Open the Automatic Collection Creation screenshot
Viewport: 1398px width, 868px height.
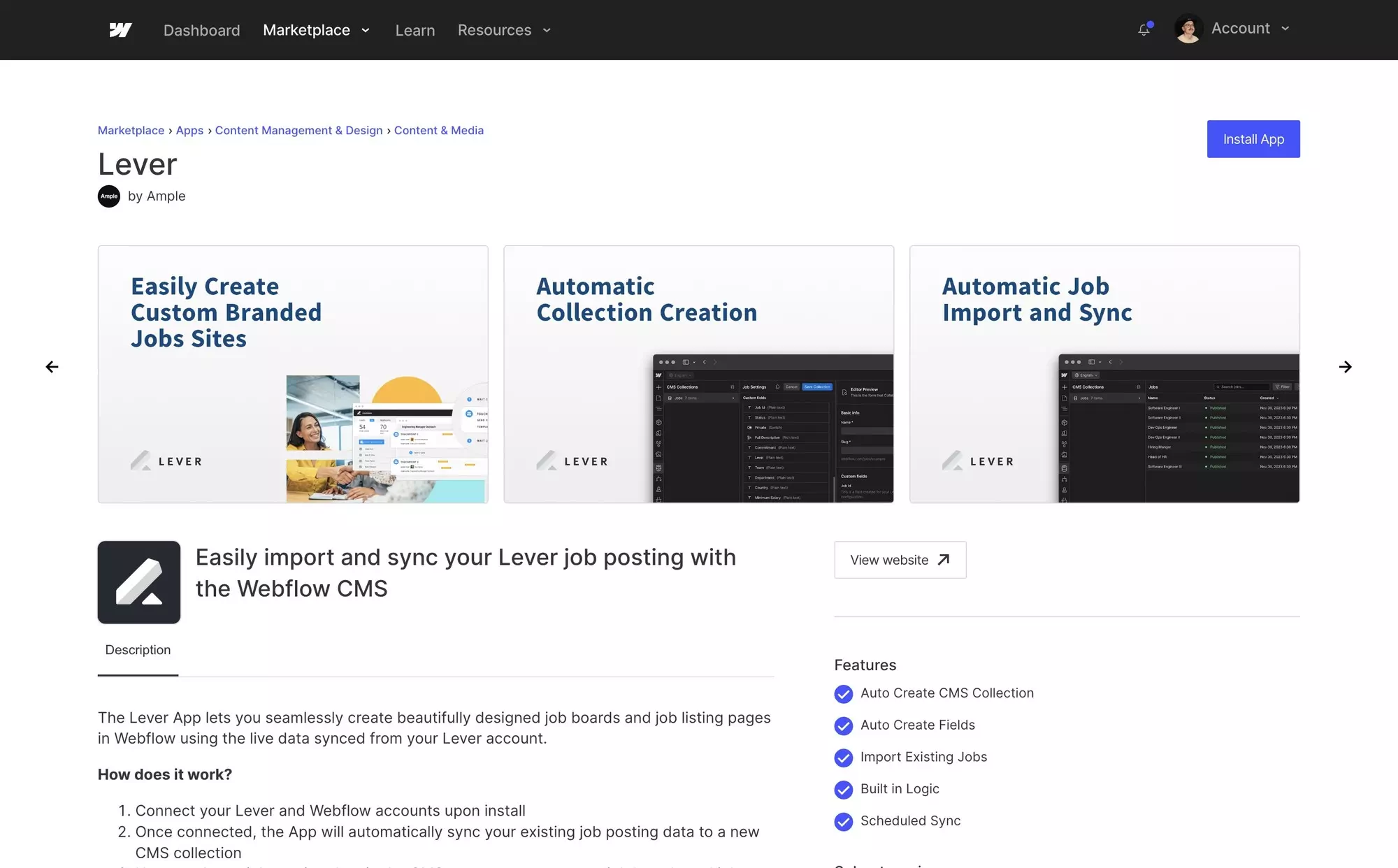[698, 374]
